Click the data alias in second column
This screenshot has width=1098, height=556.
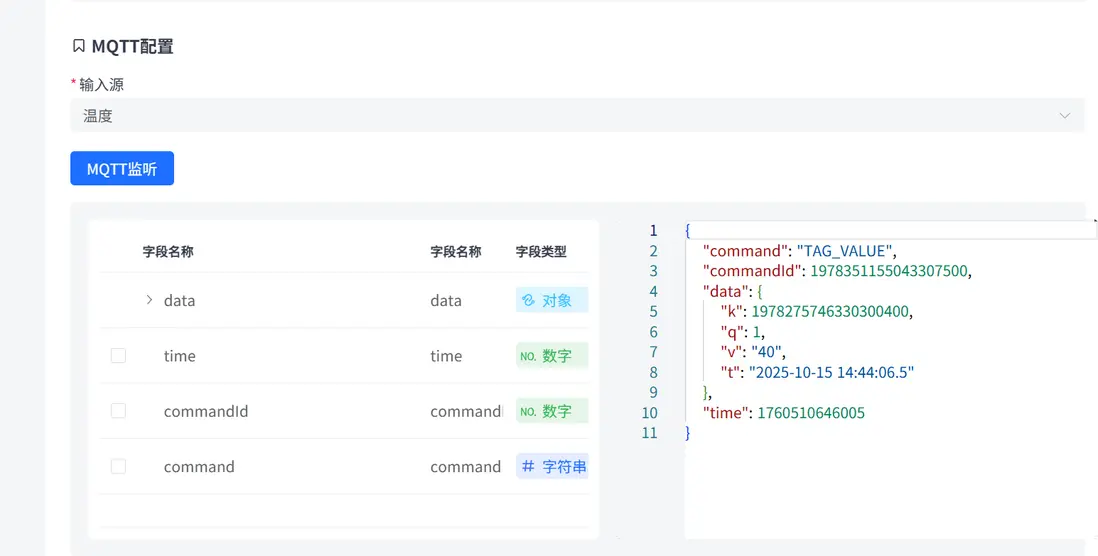tap(446, 300)
